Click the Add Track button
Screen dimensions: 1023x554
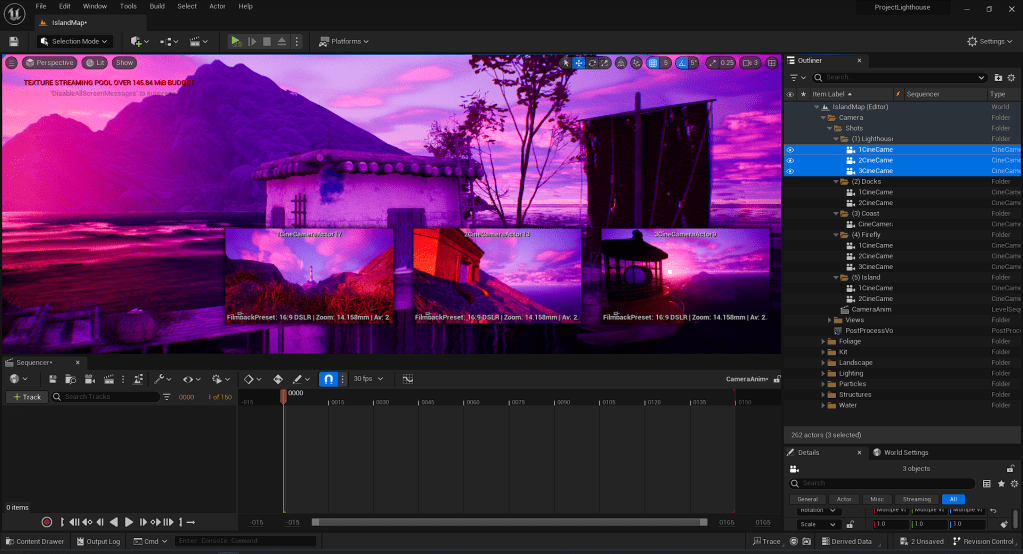[26, 397]
